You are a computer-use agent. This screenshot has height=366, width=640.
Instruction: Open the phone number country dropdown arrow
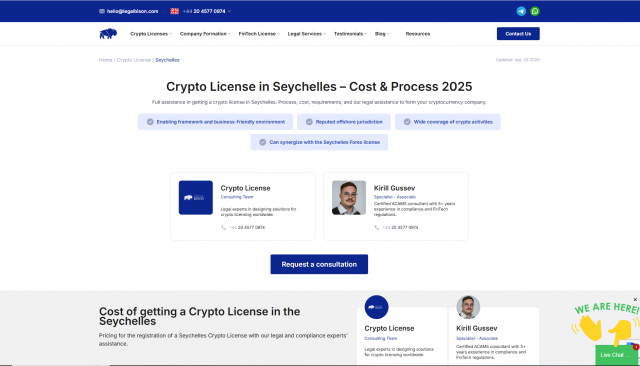pos(229,11)
